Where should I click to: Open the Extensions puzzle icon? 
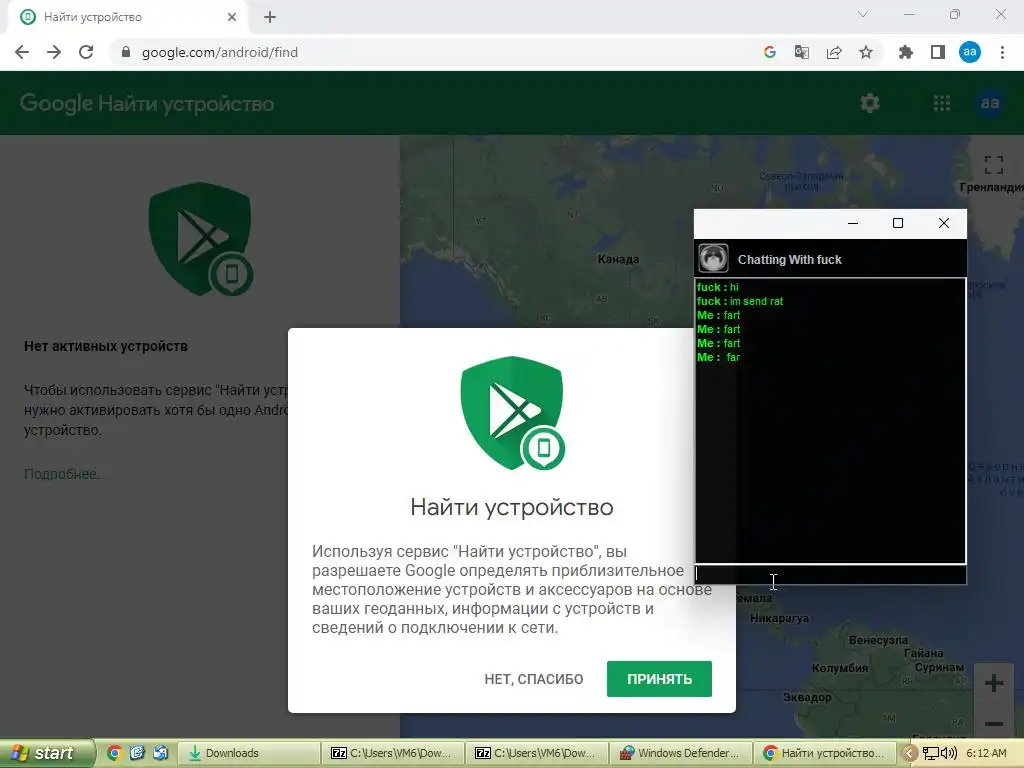click(x=906, y=52)
